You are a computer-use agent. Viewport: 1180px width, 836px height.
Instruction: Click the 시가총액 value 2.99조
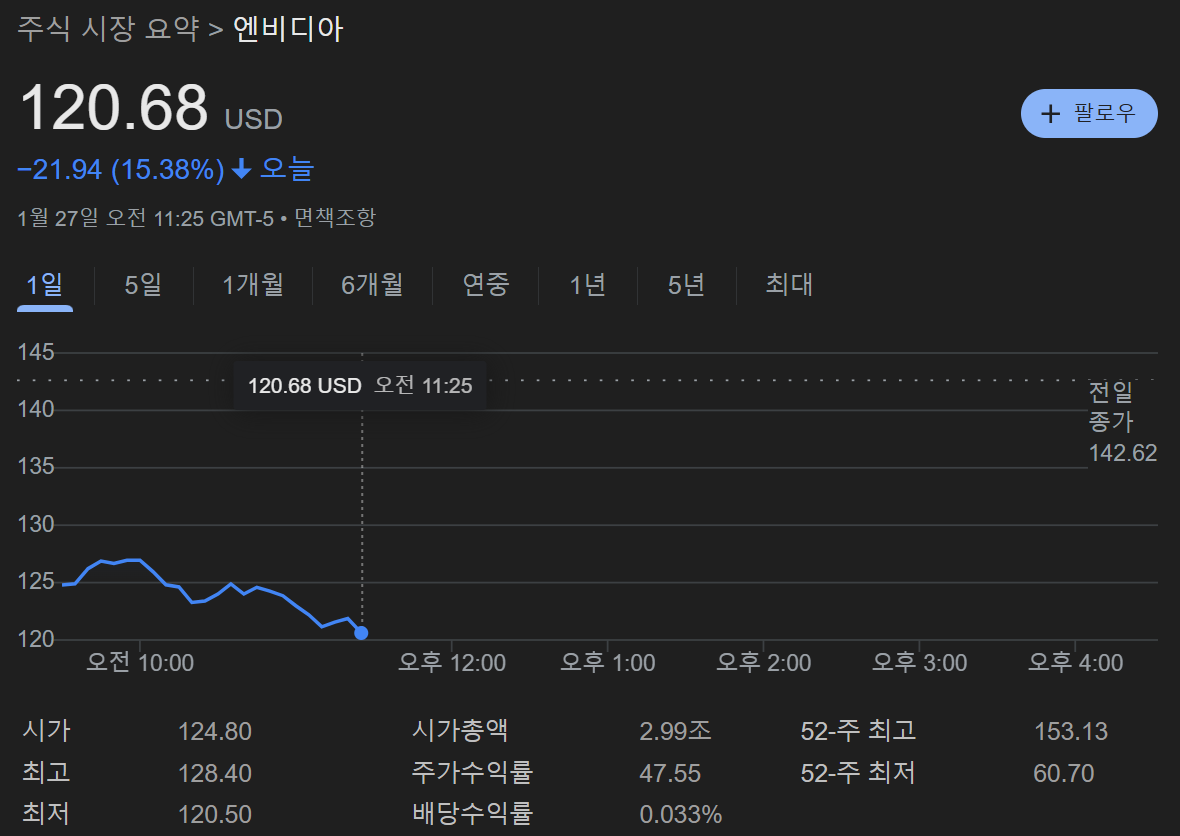[x=675, y=731]
